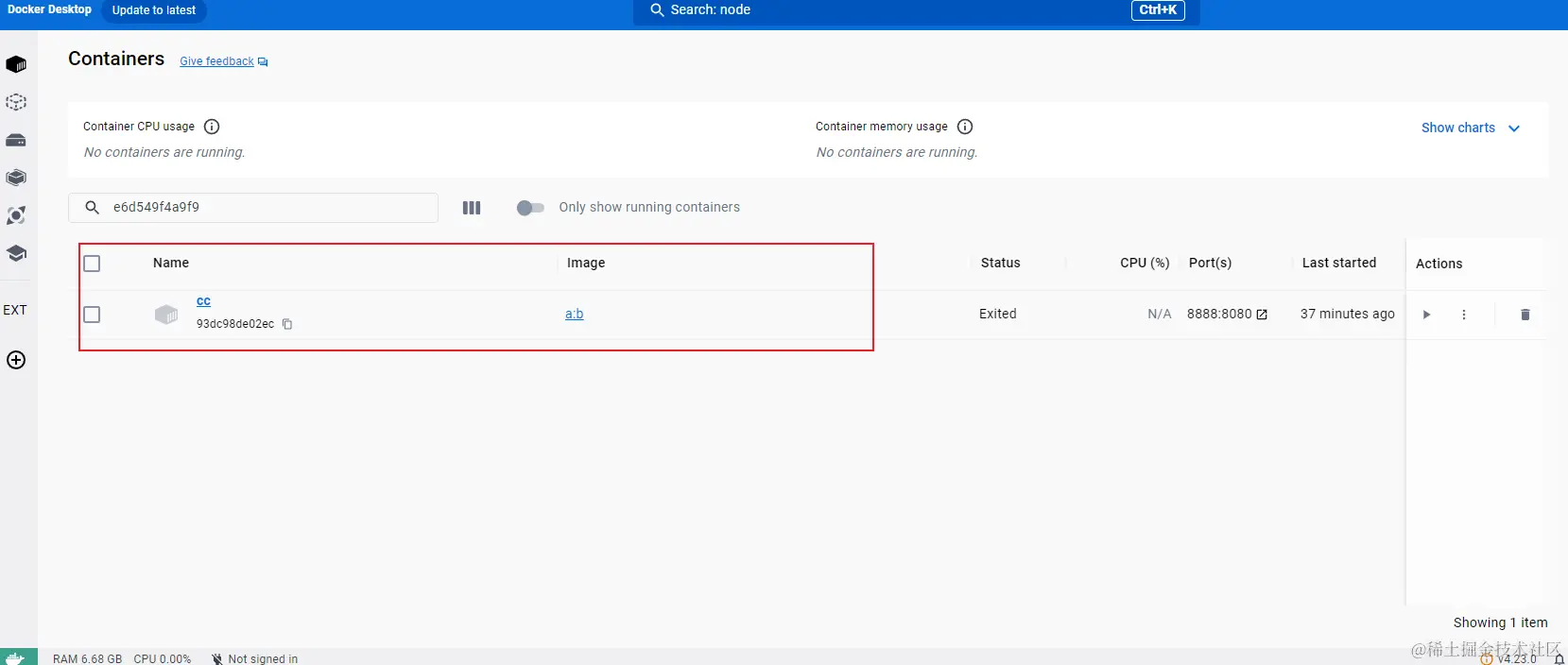Screen dimensions: 1568x665
Task: Click Update to latest button
Action: click(154, 10)
